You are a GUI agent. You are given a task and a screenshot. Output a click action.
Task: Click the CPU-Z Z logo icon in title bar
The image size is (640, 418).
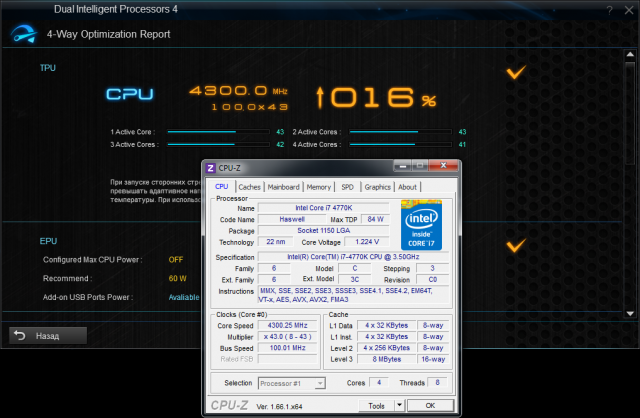pos(211,168)
